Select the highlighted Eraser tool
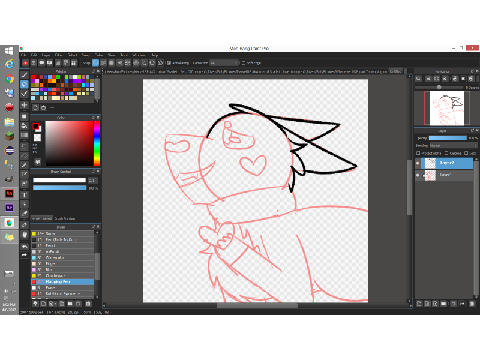Image resolution: width=480 pixels, height=360 pixels. point(24,84)
